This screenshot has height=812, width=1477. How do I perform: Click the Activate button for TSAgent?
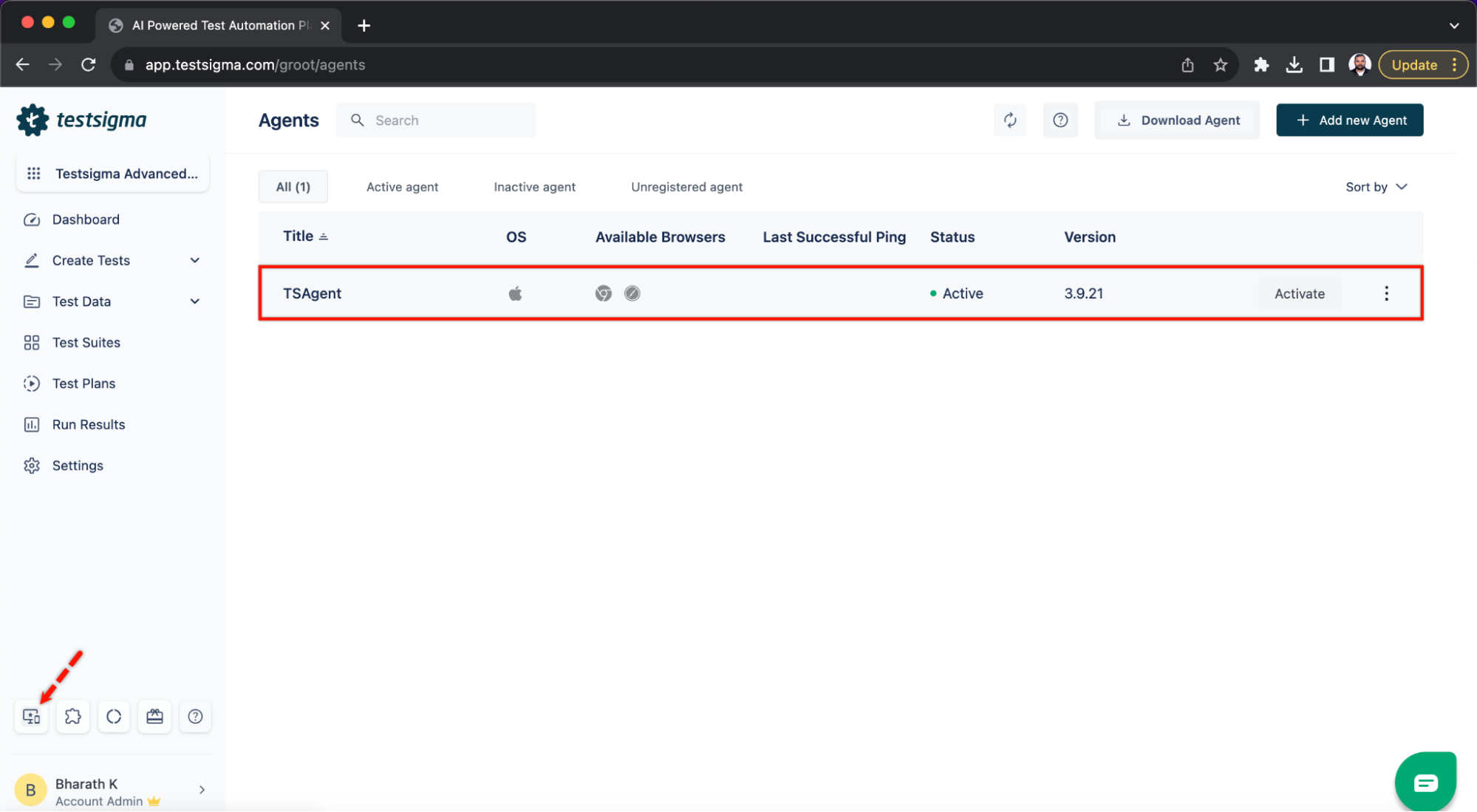pos(1299,293)
